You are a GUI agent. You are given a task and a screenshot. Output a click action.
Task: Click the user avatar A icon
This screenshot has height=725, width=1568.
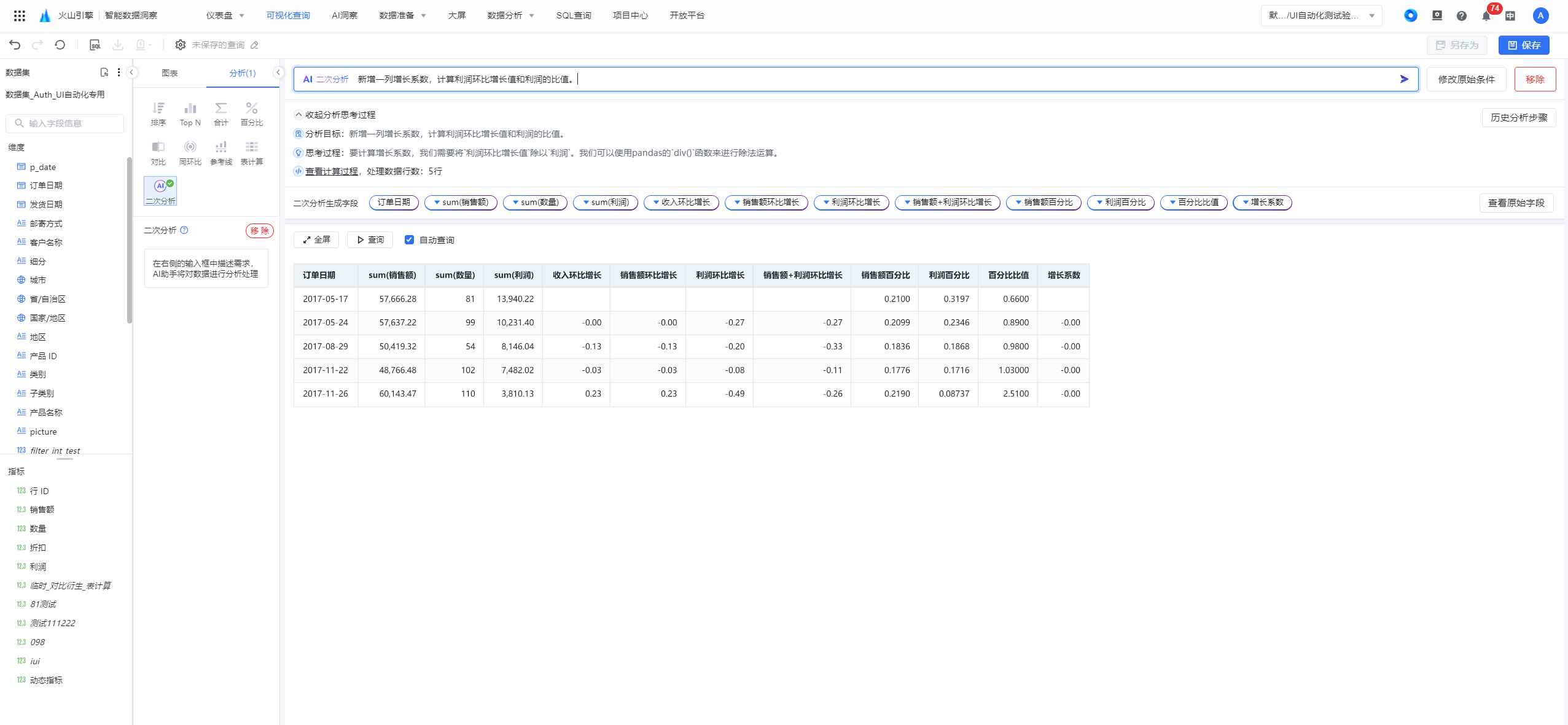1540,16
